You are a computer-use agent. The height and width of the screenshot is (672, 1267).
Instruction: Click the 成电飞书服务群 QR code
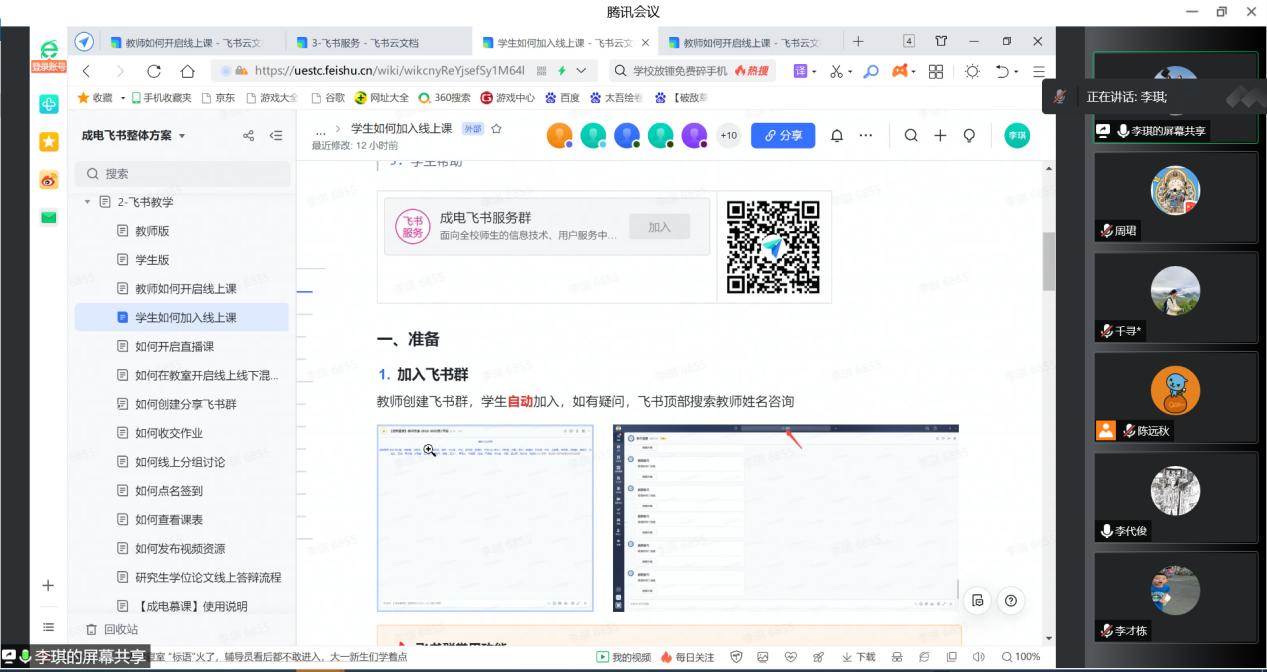coord(775,247)
